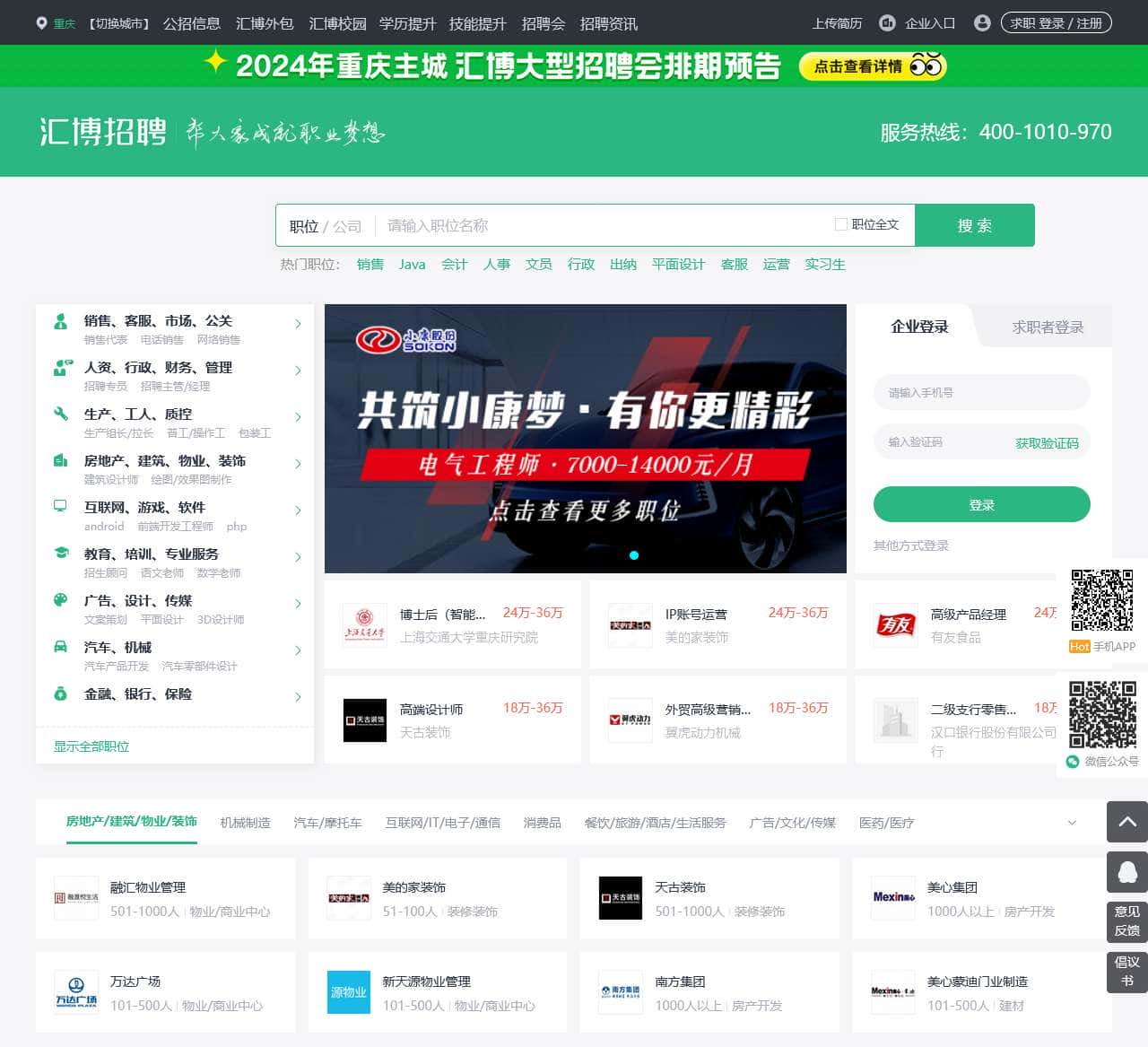Click the 登录 button
The width and height of the screenshot is (1148, 1047).
tap(982, 504)
